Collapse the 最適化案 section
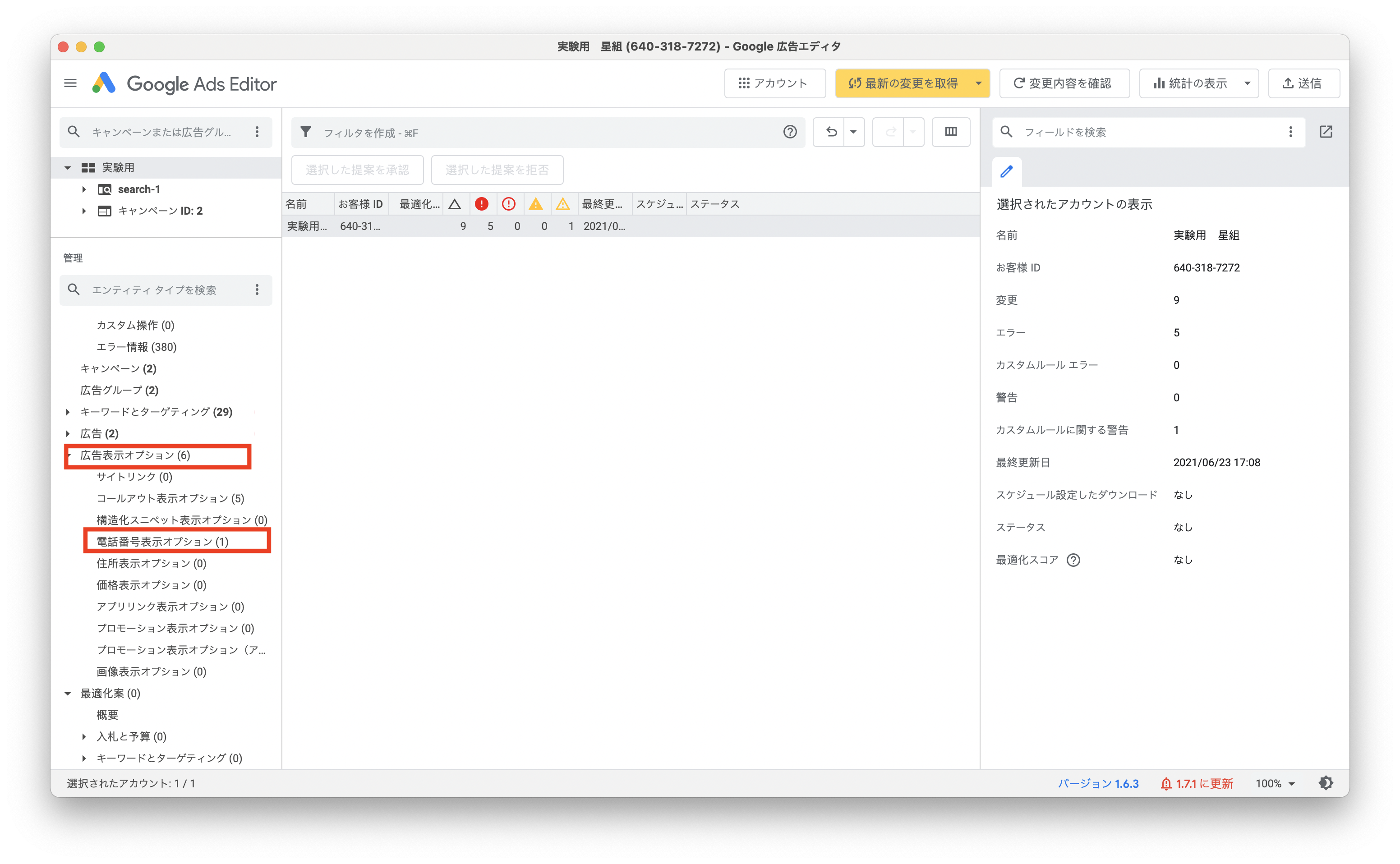Image resolution: width=1400 pixels, height=864 pixels. pos(68,693)
